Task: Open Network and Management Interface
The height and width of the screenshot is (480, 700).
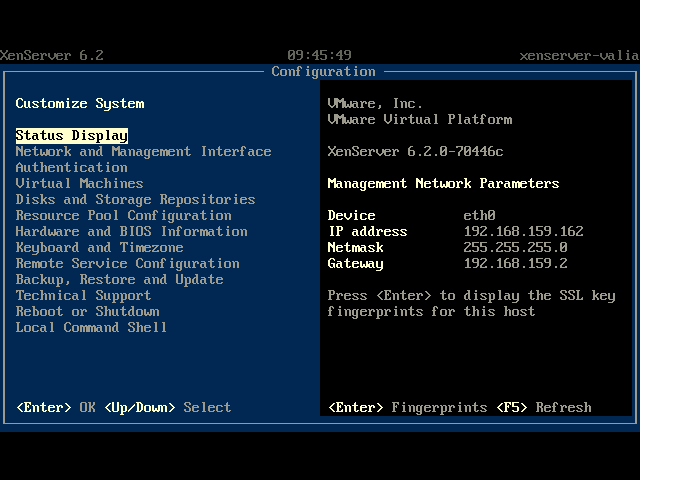Action: 143,151
